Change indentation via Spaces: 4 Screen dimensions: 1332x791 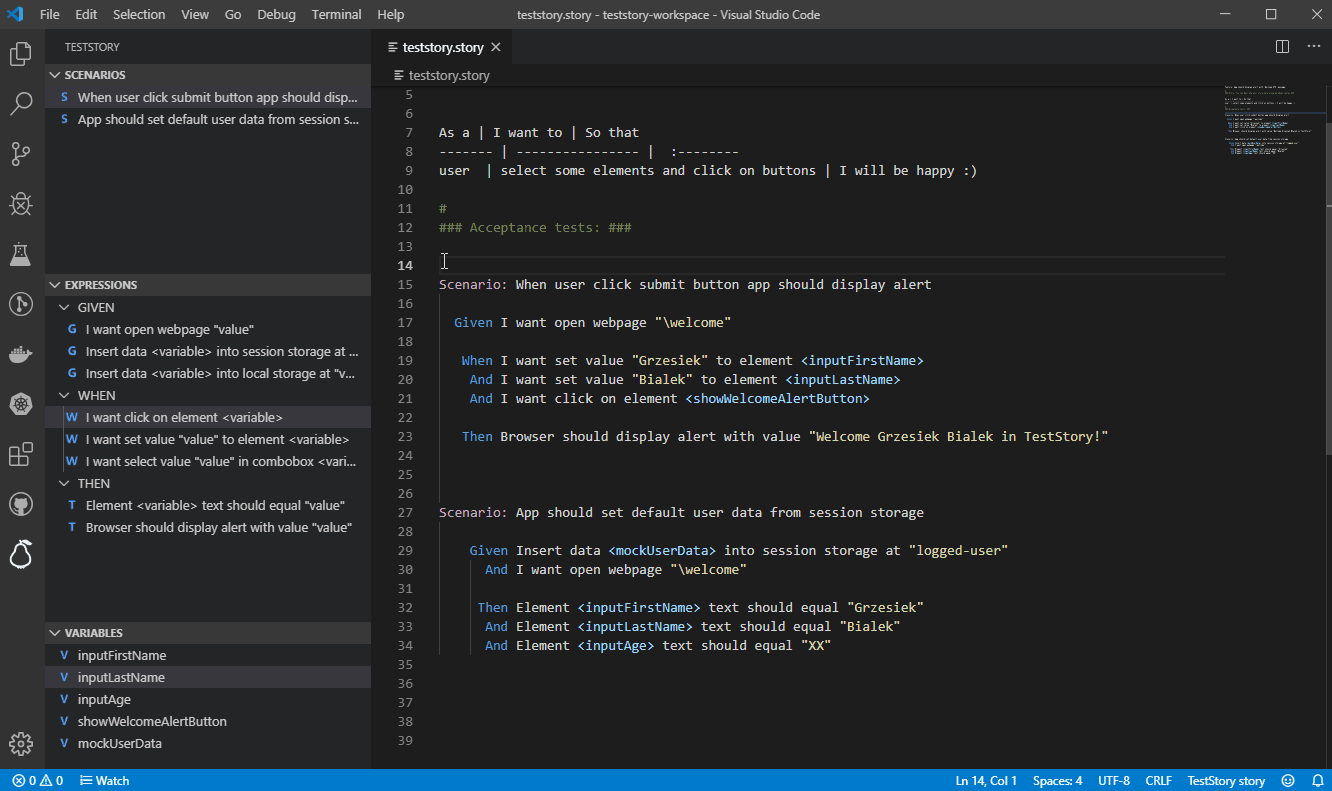[1058, 780]
